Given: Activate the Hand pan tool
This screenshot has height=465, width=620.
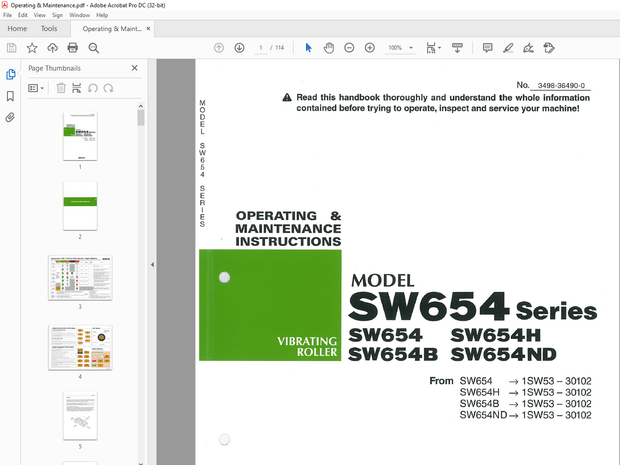Looking at the screenshot, I should click(329, 48).
